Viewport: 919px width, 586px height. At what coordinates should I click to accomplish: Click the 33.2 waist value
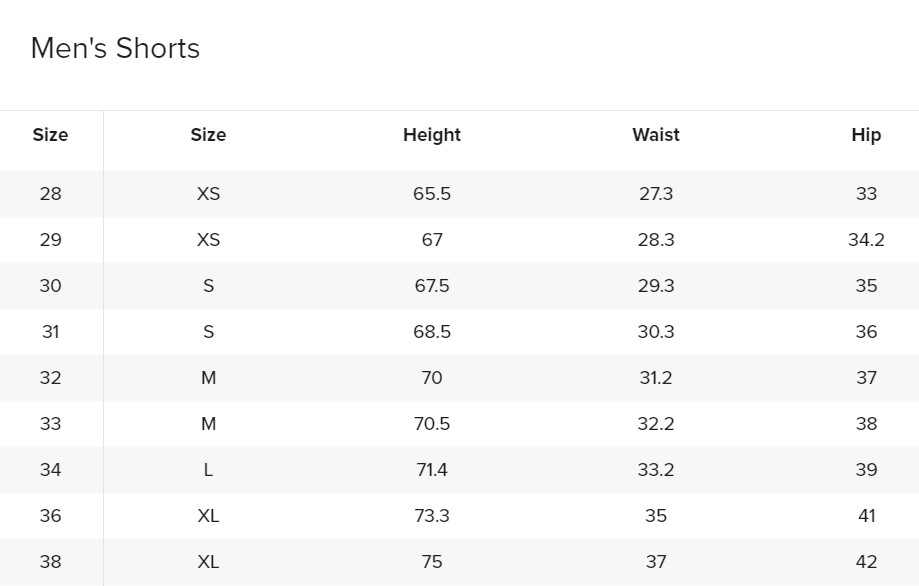click(656, 470)
